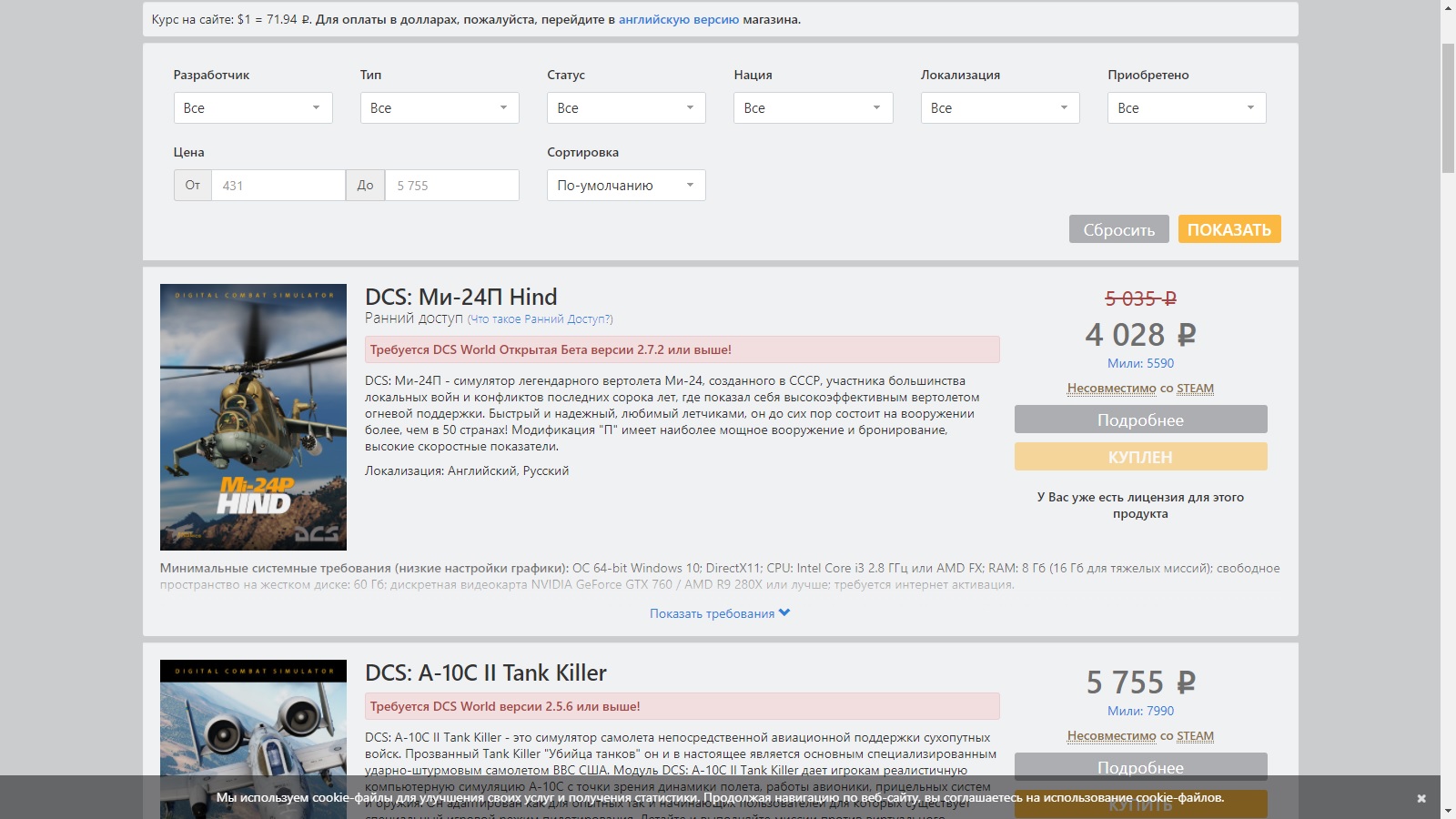Open the Ми-24П Hind cover image

253,417
